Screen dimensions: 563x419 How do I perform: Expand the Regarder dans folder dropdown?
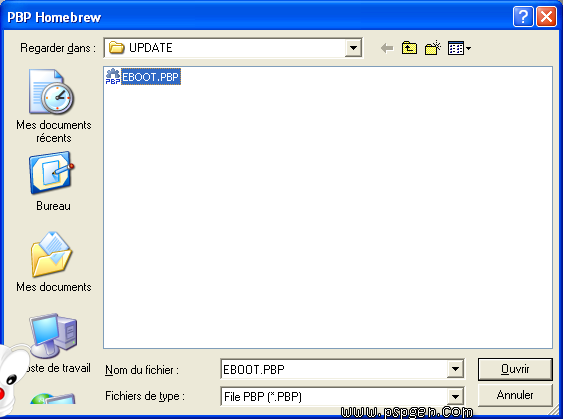tap(353, 48)
